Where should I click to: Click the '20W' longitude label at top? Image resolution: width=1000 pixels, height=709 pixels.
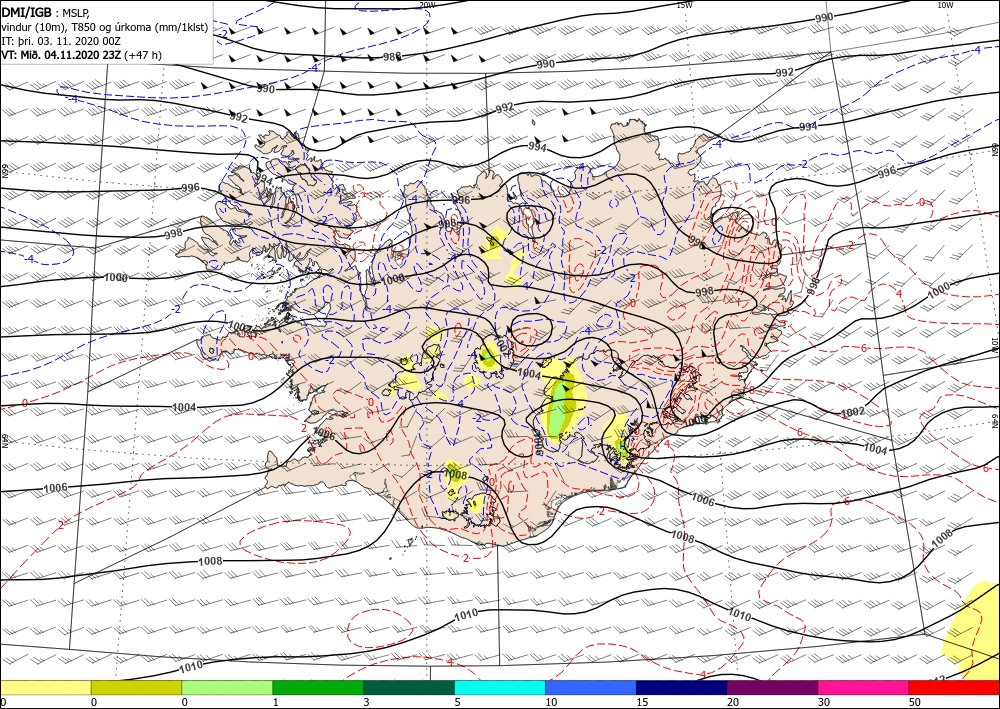point(427,5)
